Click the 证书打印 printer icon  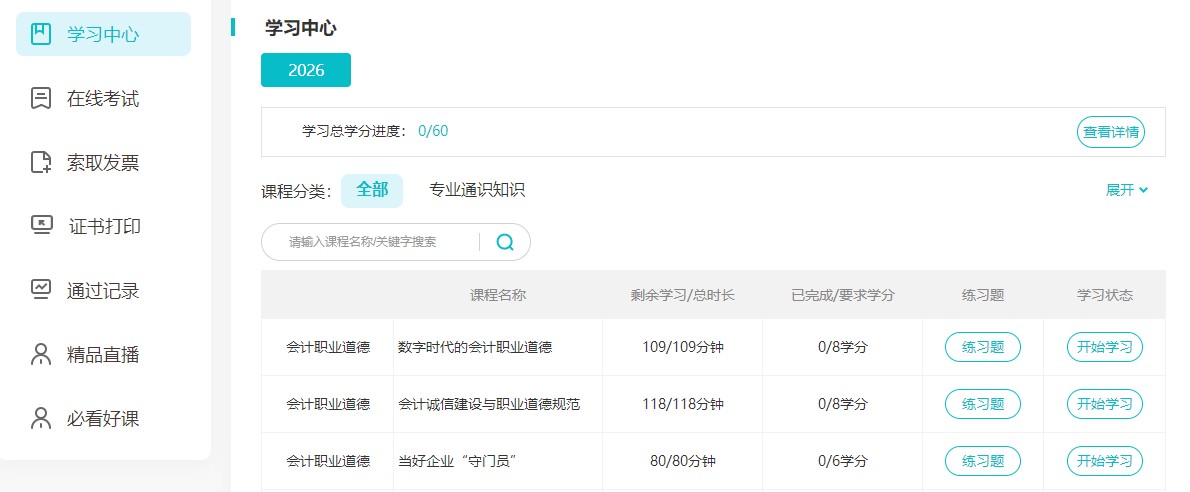click(41, 226)
